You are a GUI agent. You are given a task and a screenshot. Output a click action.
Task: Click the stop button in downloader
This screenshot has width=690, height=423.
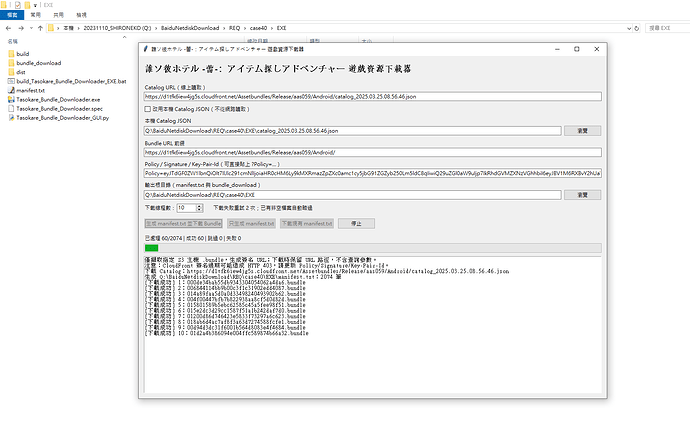coord(356,224)
